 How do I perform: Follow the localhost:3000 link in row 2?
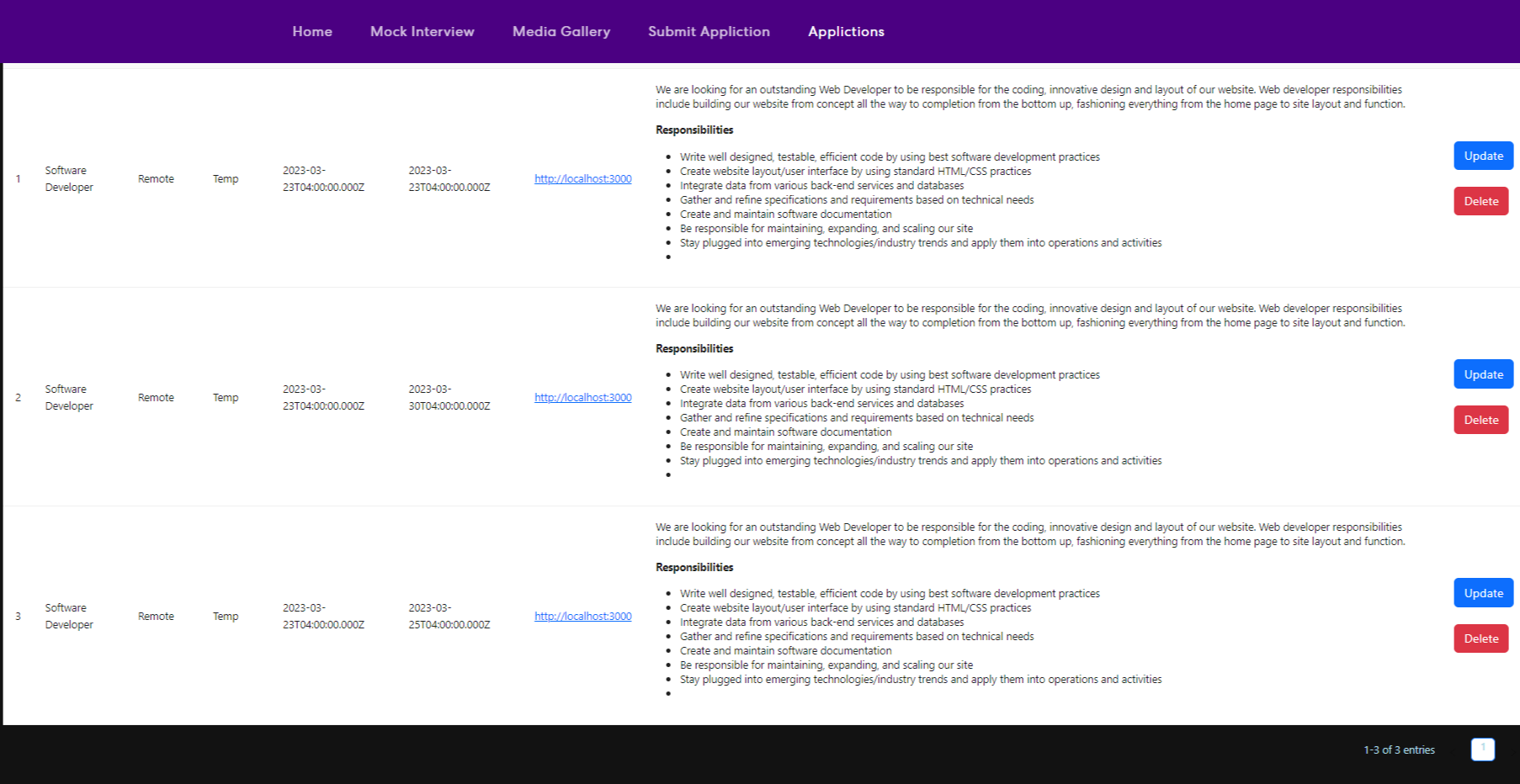[x=582, y=397]
